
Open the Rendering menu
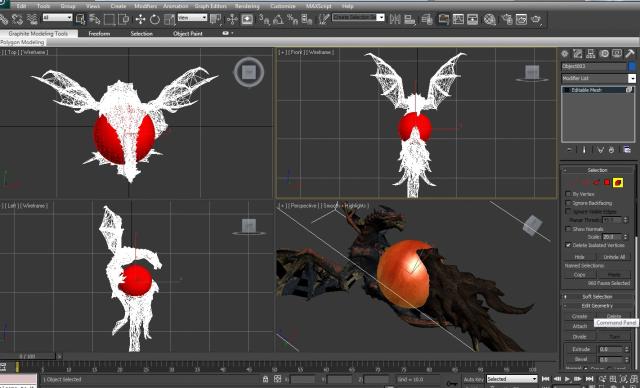click(247, 6)
